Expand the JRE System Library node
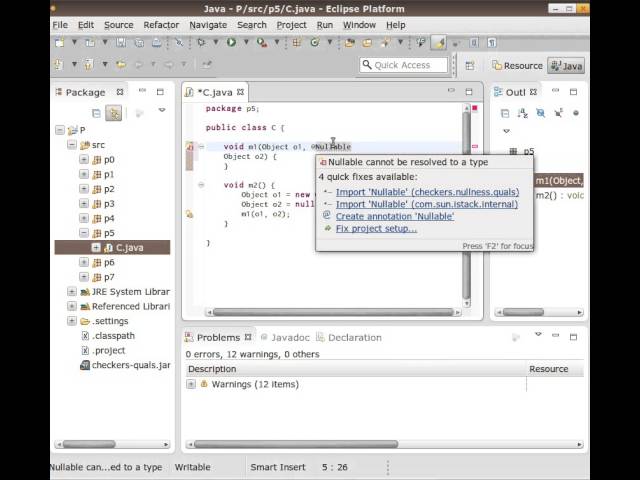The height and width of the screenshot is (480, 640). [x=72, y=292]
